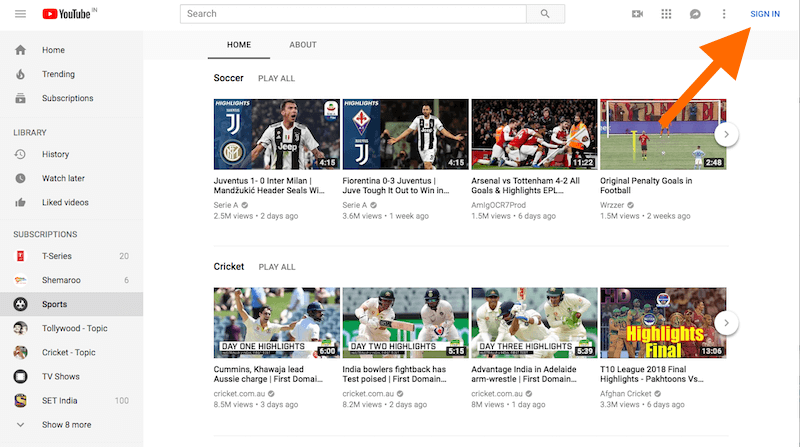
Task: Open title 'India bowlers fightback has Test poised'
Action: (394, 374)
